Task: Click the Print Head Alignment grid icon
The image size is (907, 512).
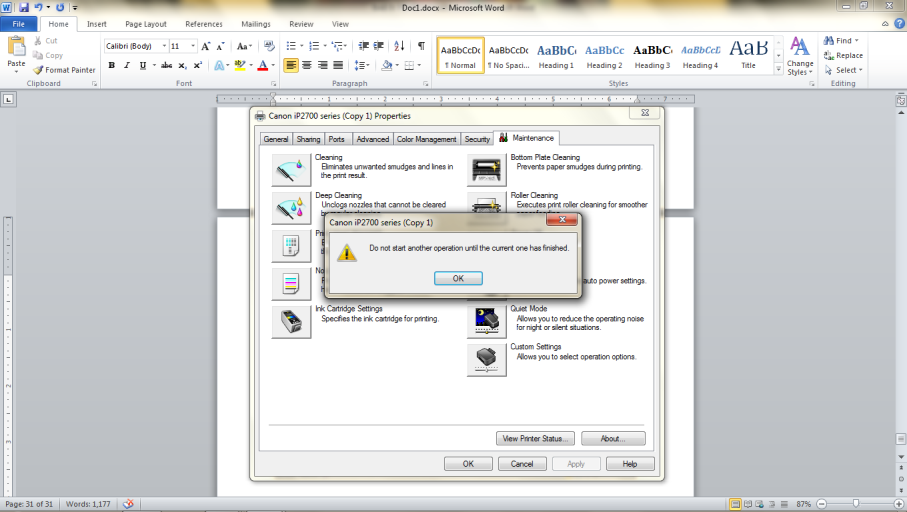Action: coord(292,246)
